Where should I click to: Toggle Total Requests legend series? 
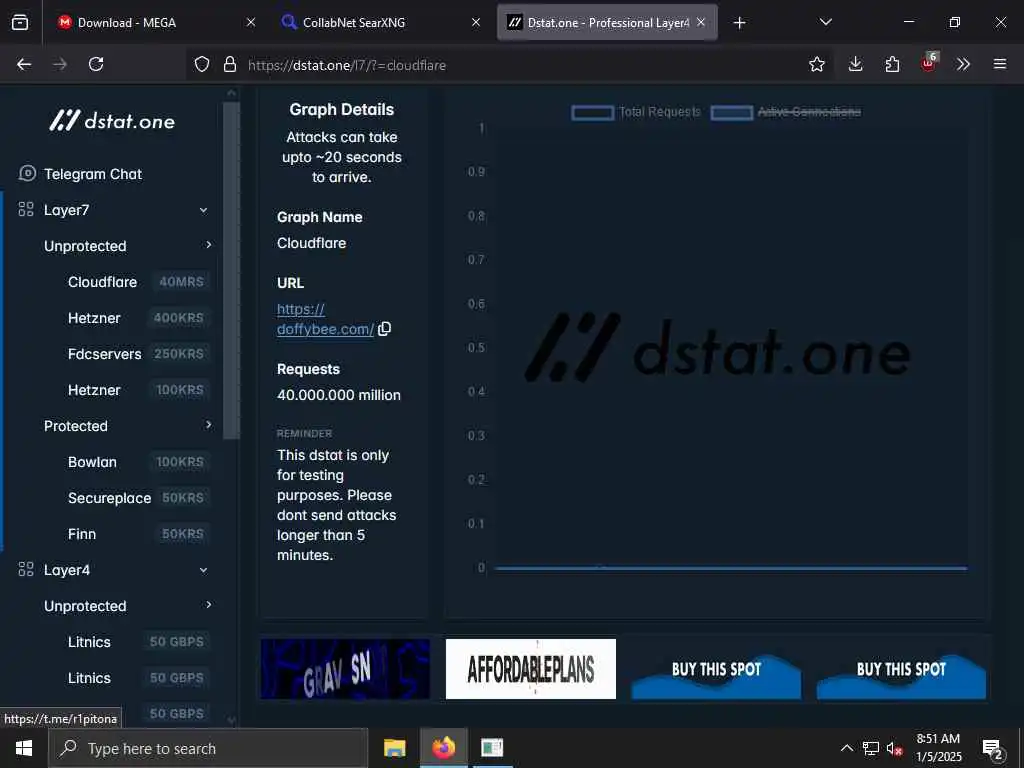(636, 112)
